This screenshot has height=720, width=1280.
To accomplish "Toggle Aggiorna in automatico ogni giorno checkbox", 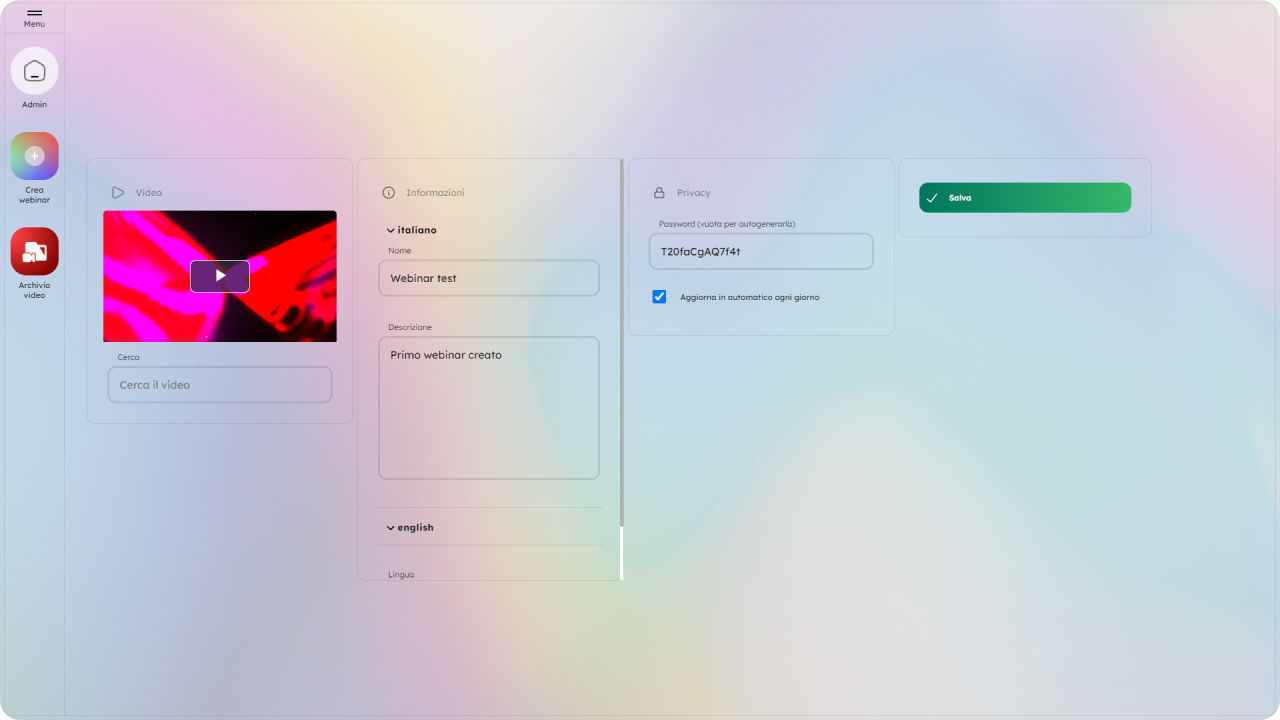I will coord(659,297).
